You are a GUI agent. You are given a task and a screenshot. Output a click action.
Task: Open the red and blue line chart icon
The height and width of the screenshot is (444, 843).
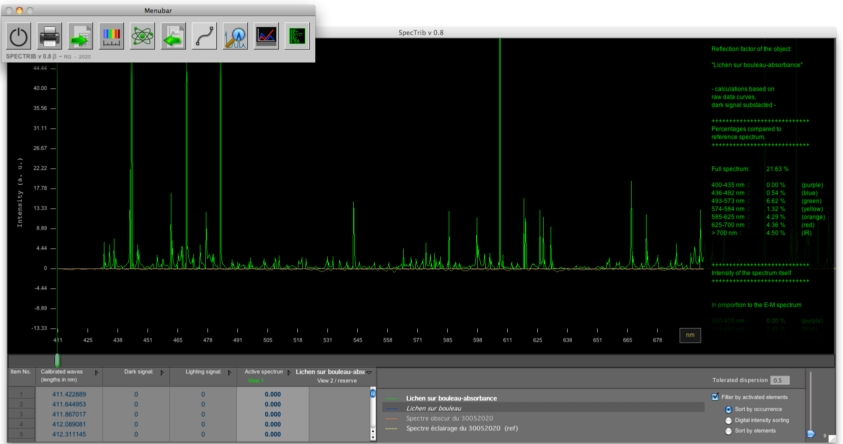click(266, 36)
